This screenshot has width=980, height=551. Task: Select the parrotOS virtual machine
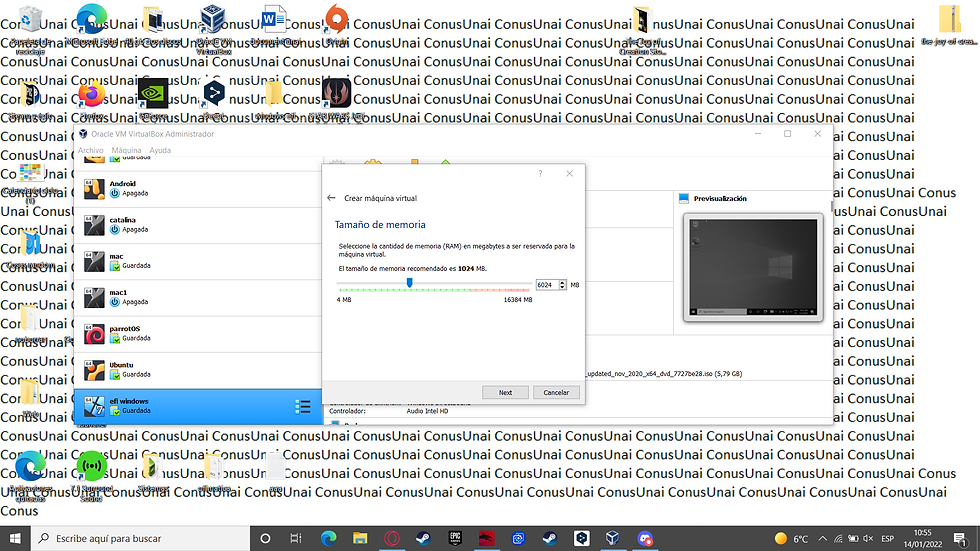click(x=198, y=334)
